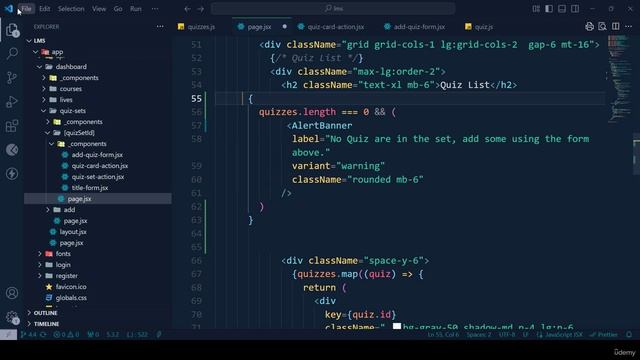Viewport: 640px width, 360px height.
Task: Click the magnifier document icon in editor actions
Action: tap(602, 27)
